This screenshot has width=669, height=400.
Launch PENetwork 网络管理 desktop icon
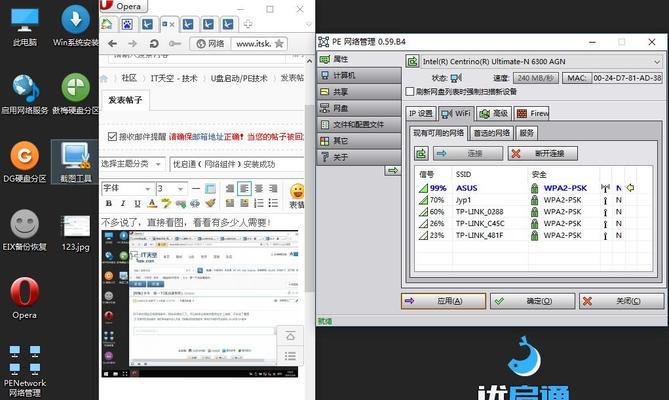coord(24,371)
